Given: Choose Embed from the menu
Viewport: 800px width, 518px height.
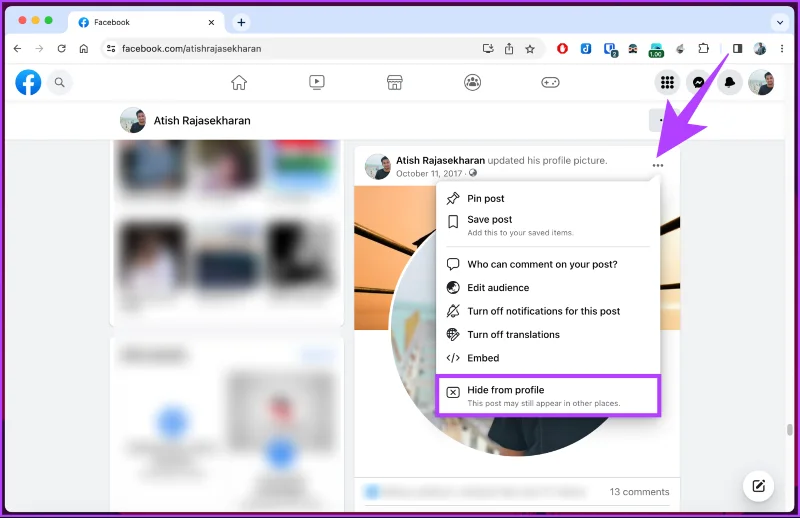Looking at the screenshot, I should point(548,358).
